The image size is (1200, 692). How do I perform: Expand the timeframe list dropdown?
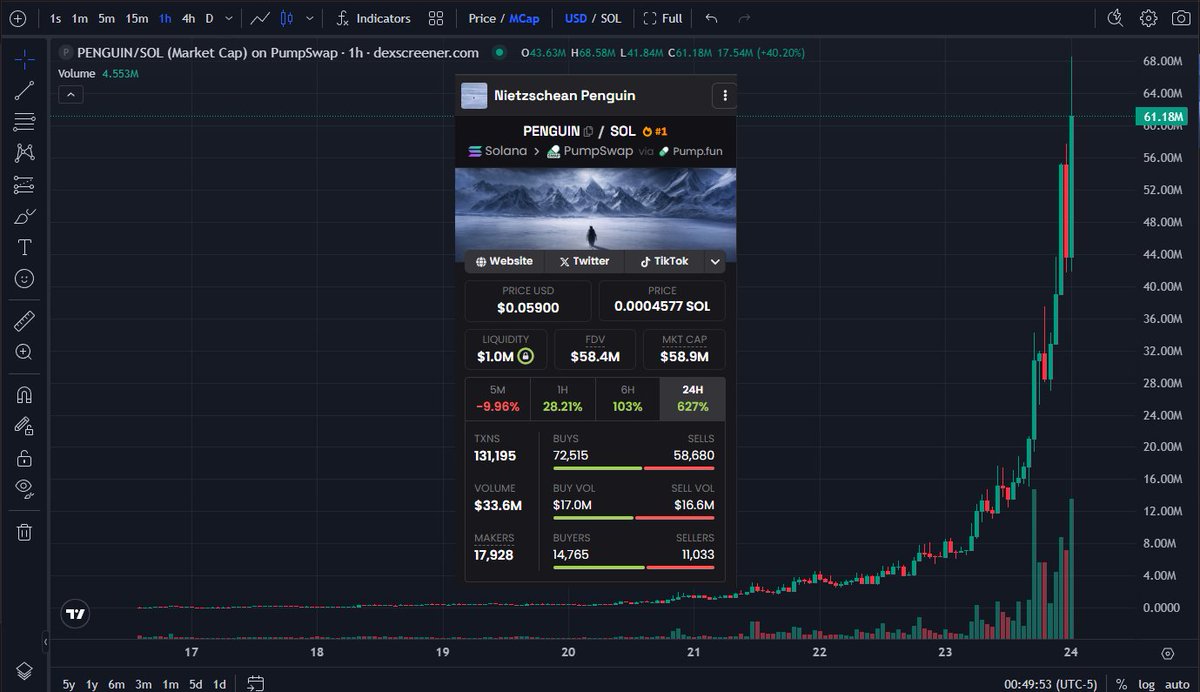click(230, 18)
